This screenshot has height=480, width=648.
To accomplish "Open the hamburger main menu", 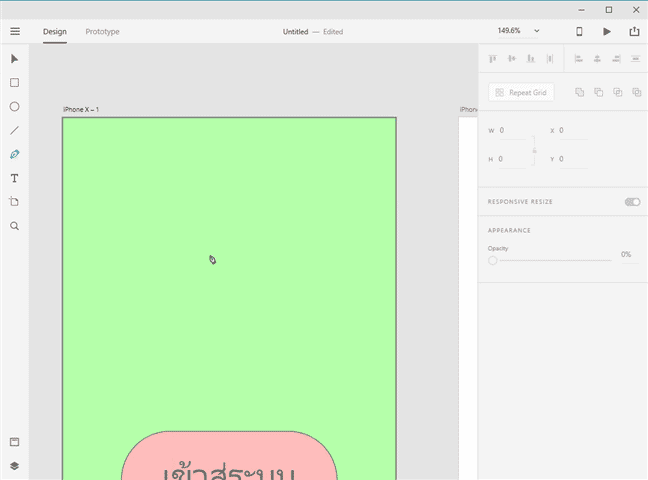I will [x=15, y=31].
